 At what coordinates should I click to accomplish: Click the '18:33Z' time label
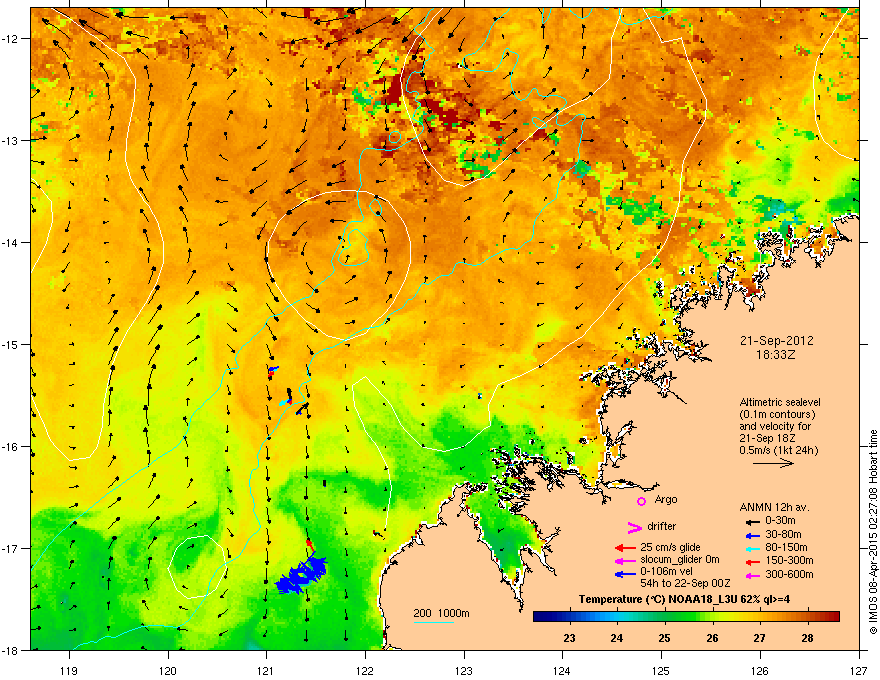[x=776, y=355]
